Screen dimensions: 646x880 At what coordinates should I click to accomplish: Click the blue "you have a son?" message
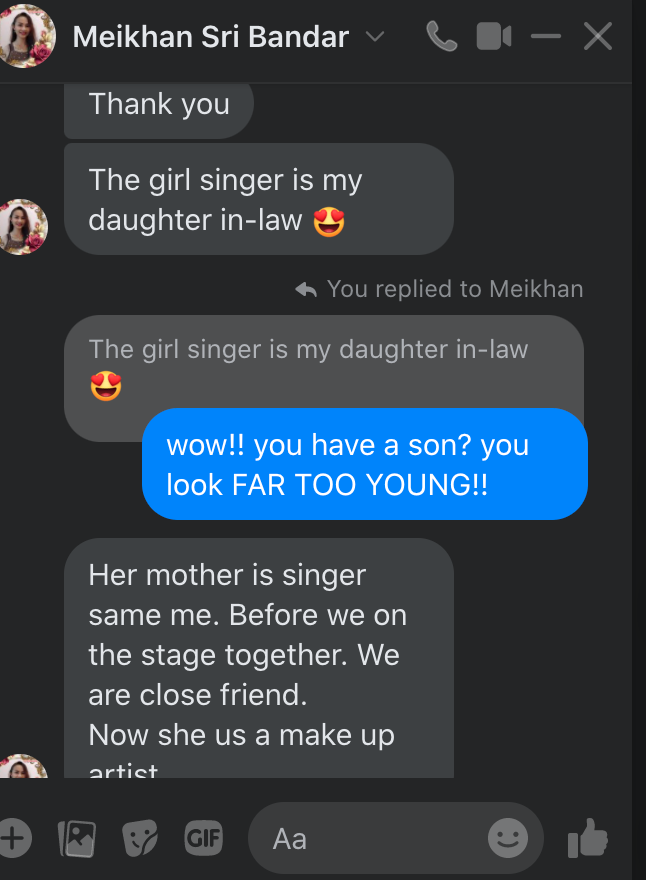pyautogui.click(x=364, y=464)
